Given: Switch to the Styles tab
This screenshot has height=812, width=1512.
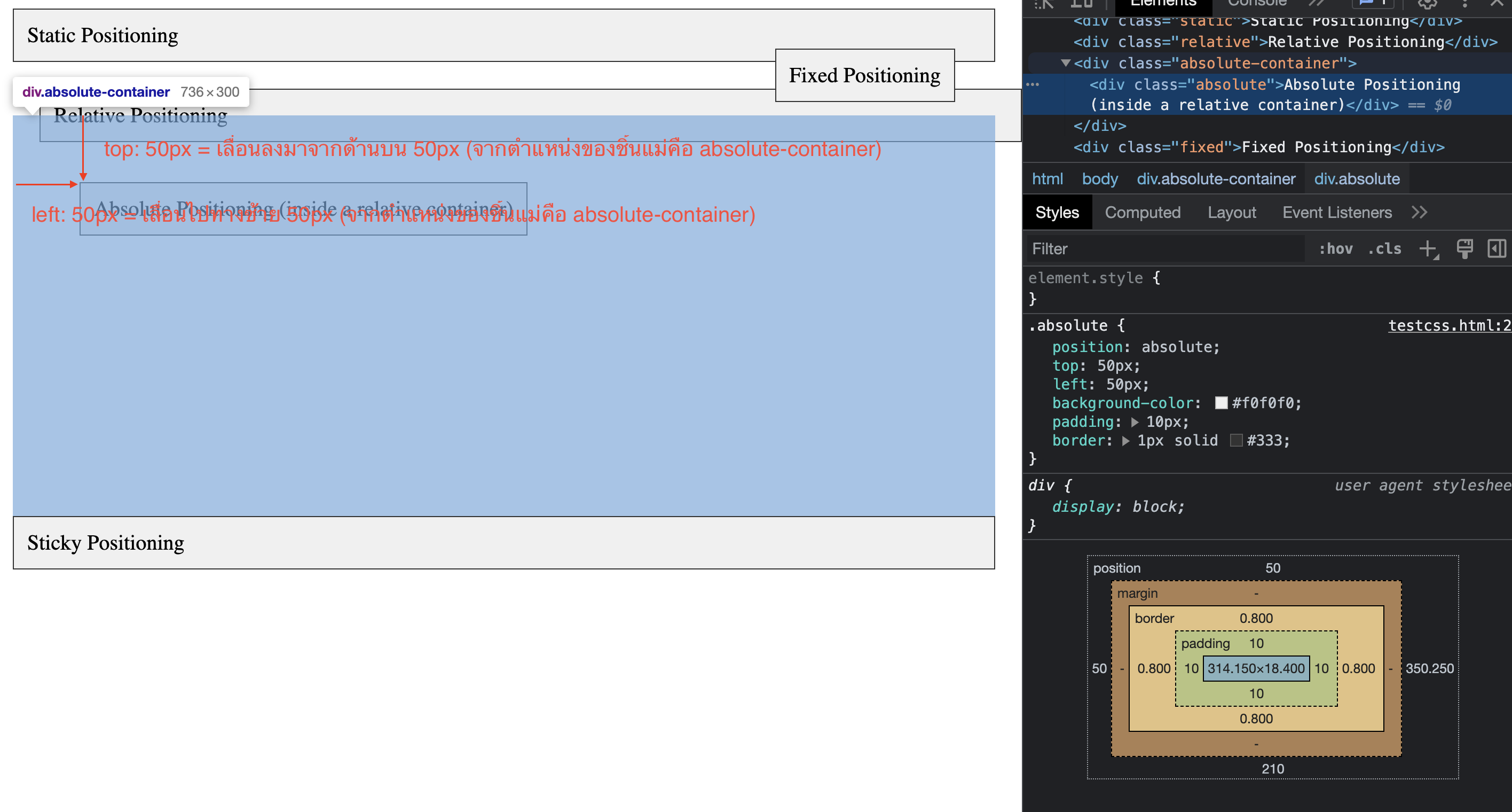Looking at the screenshot, I should click(x=1057, y=213).
